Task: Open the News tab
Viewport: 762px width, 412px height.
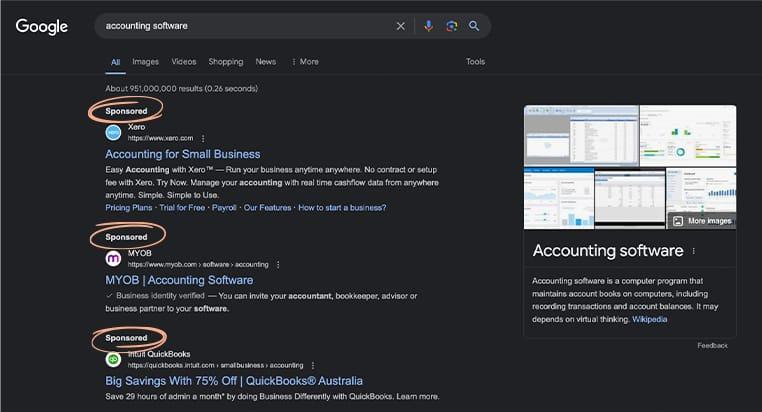Action: (266, 62)
